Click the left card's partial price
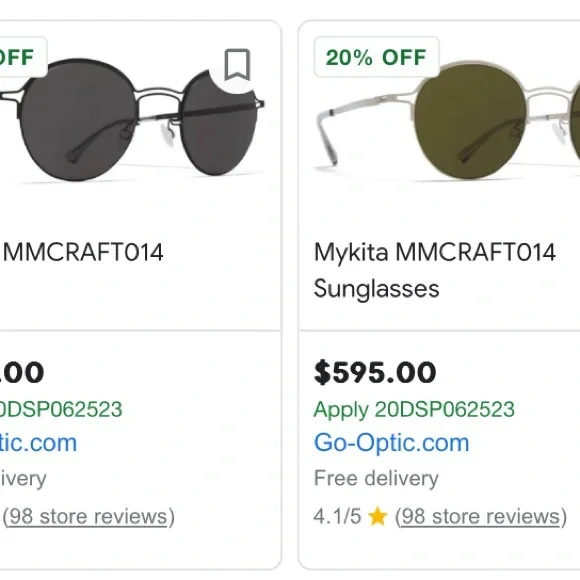 (x=22, y=372)
